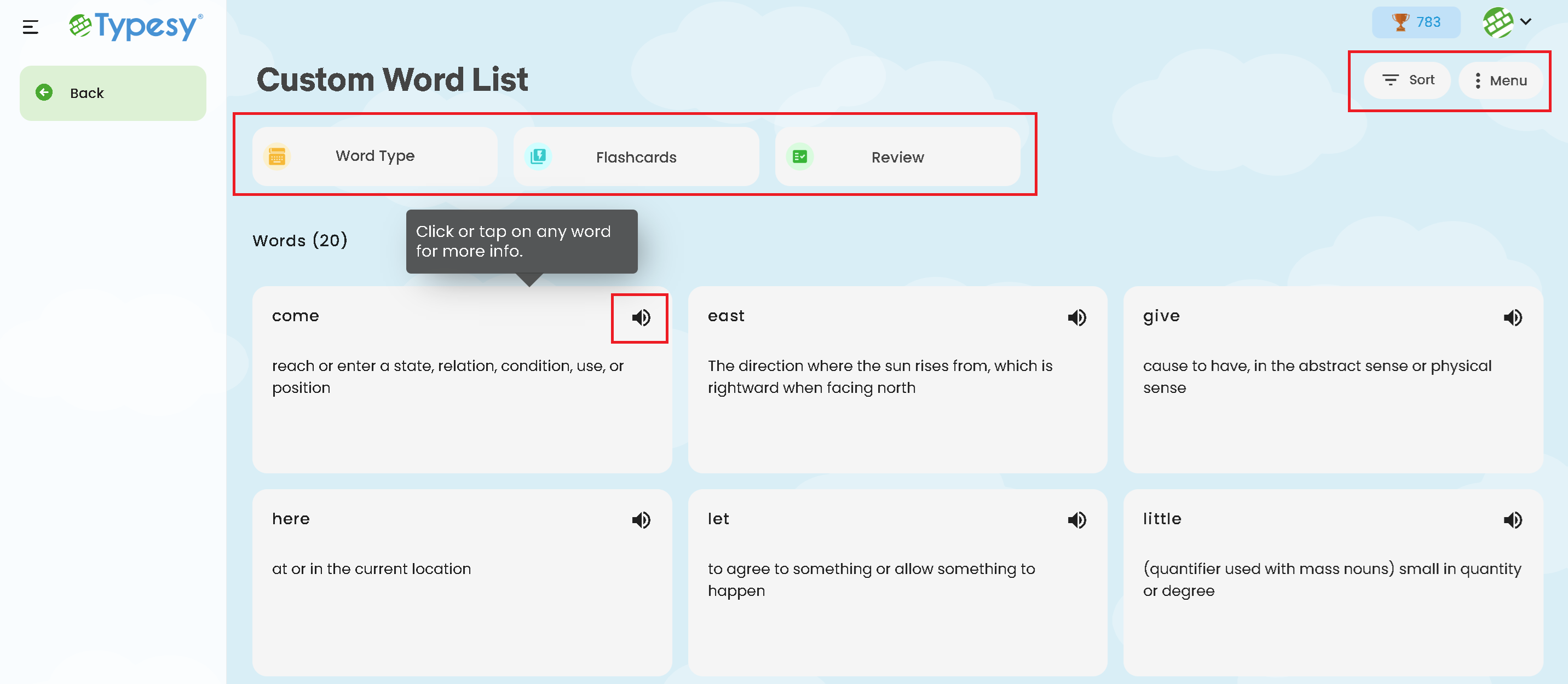The width and height of the screenshot is (1568, 684).
Task: Click the trophy icon
Action: pos(1400,22)
